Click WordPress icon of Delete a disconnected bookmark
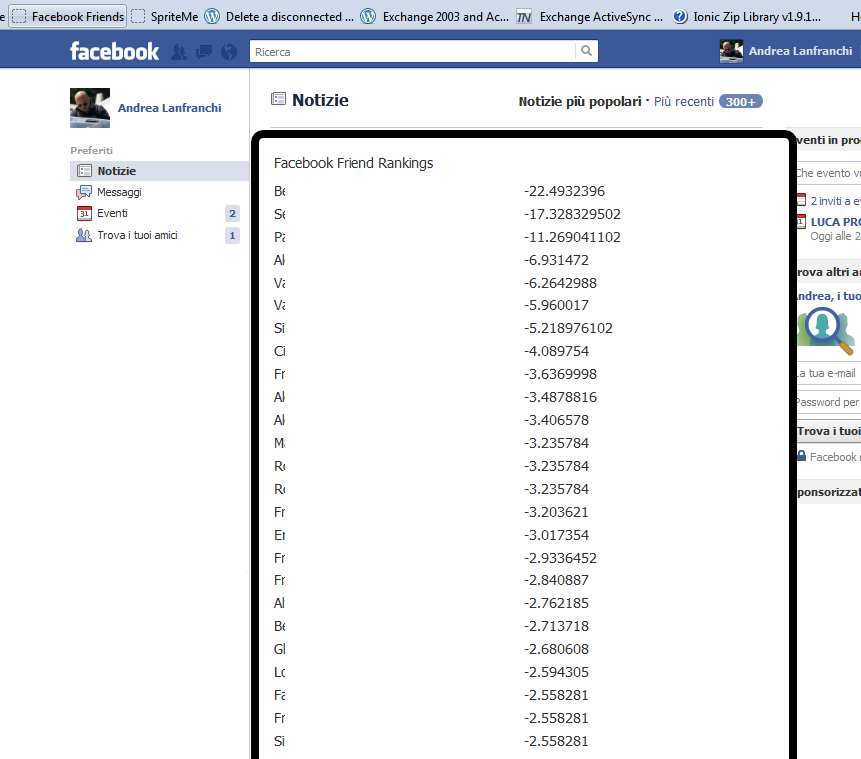The image size is (861, 759). coord(212,16)
